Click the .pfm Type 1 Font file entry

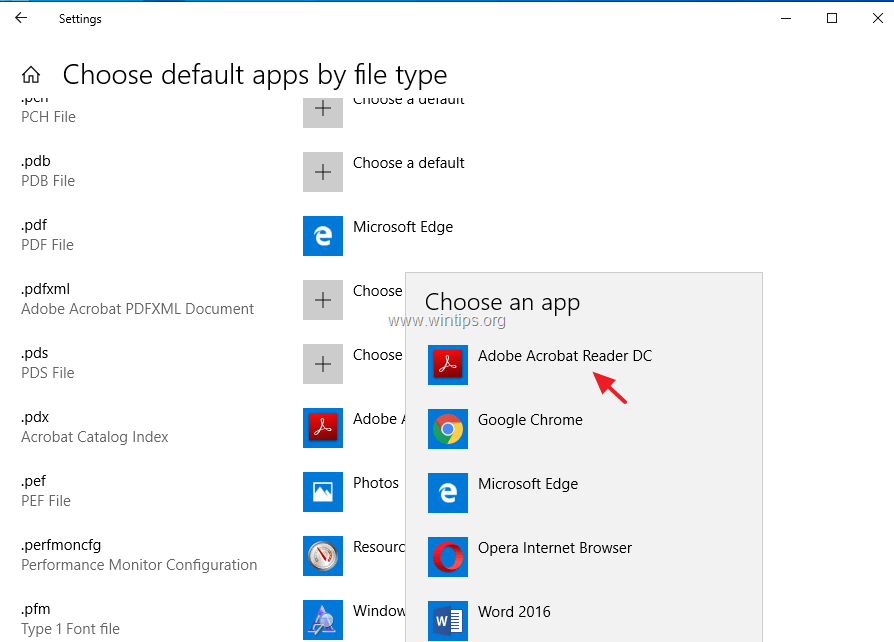point(70,619)
